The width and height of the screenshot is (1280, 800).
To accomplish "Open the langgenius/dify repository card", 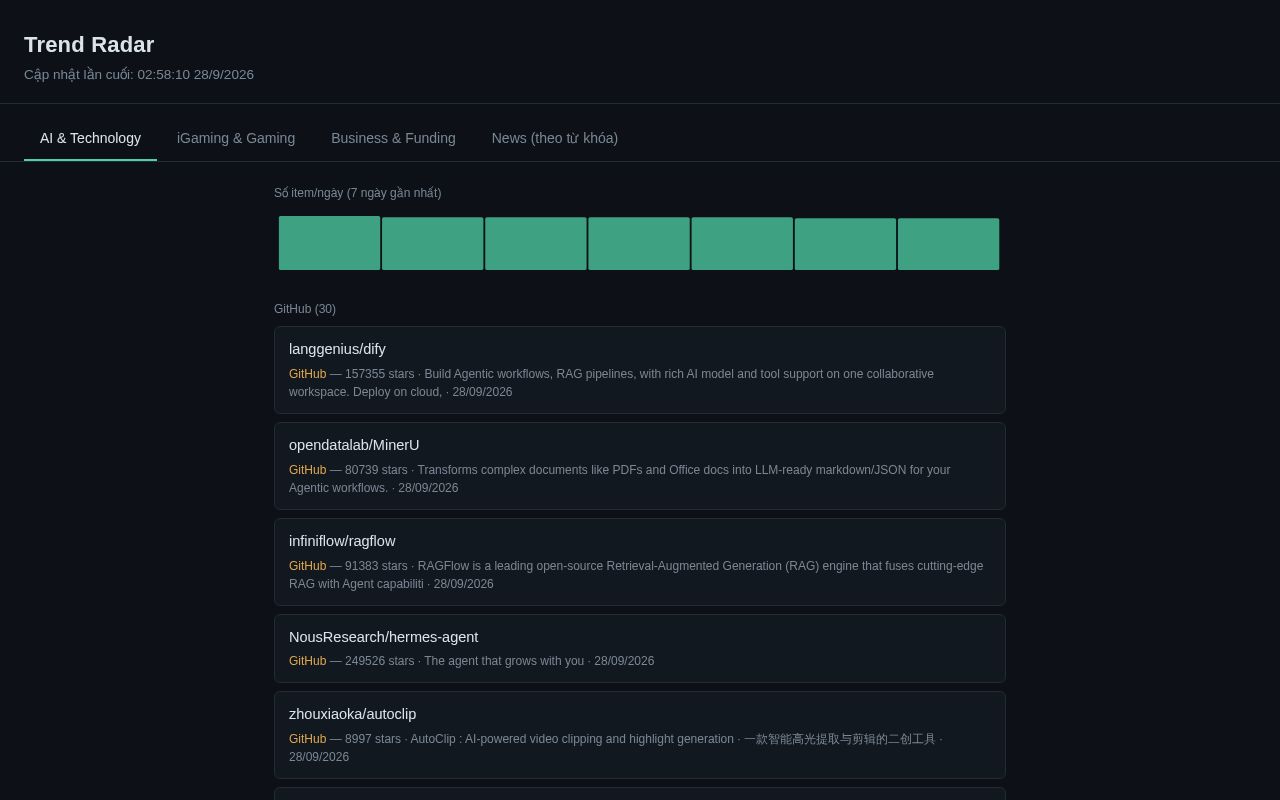I will pyautogui.click(x=640, y=370).
